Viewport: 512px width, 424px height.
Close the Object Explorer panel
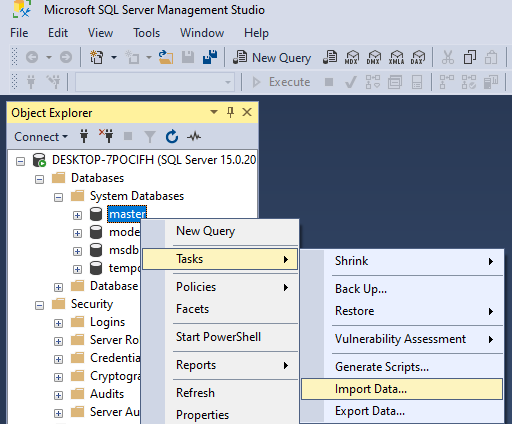pos(247,112)
